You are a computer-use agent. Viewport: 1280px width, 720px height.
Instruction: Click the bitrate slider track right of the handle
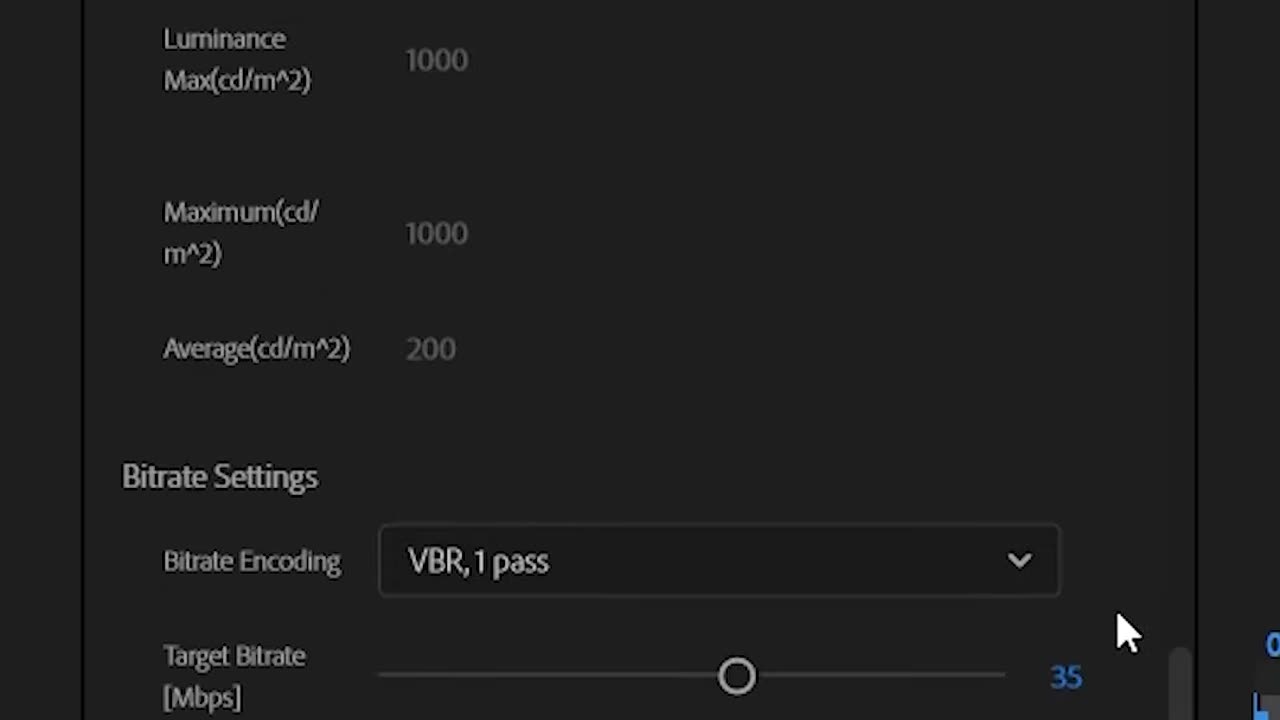click(x=881, y=676)
